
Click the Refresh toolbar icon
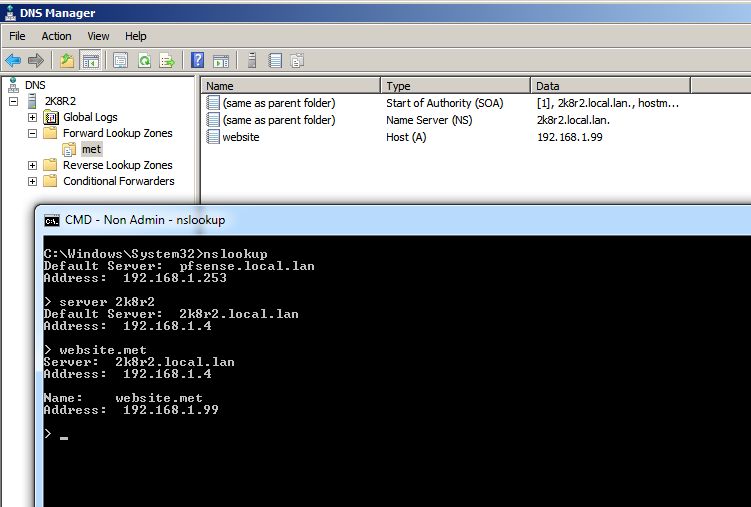(x=144, y=61)
